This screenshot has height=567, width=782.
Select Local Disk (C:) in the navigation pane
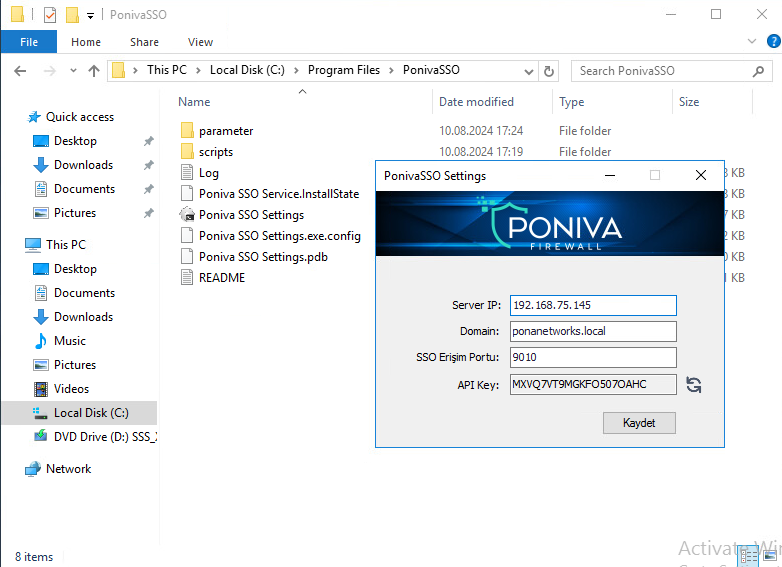(x=91, y=412)
